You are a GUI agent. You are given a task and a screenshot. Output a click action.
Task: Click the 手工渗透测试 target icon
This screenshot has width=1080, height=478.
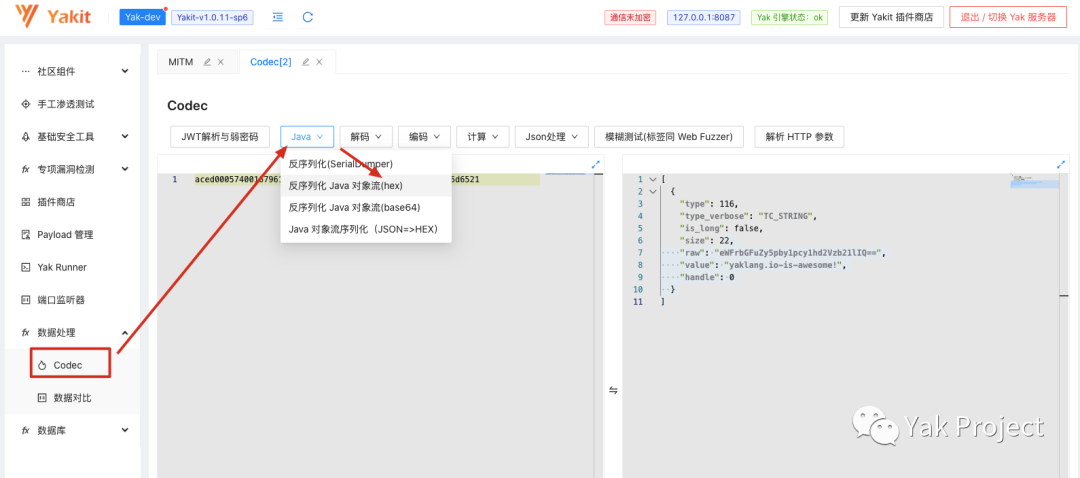click(x=25, y=104)
